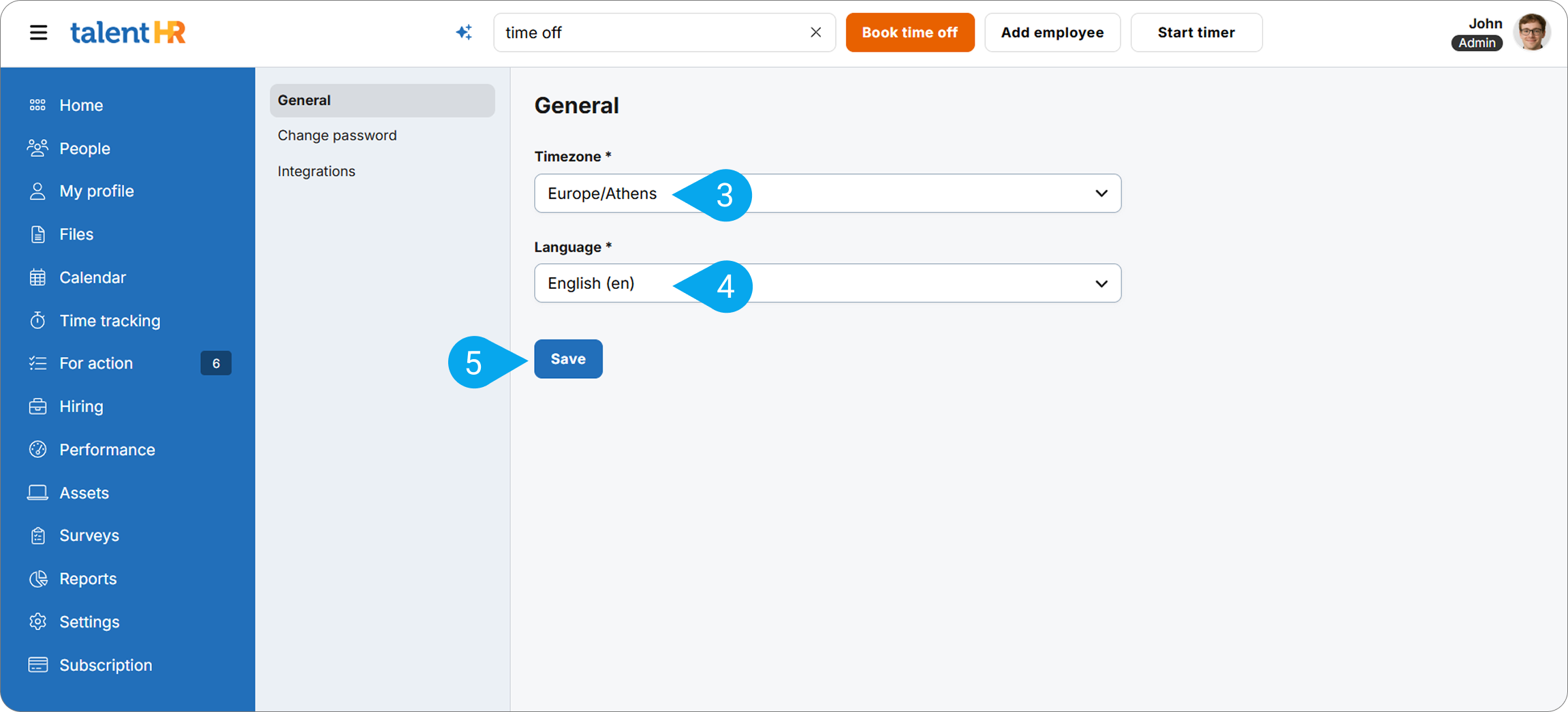Image resolution: width=1568 pixels, height=712 pixels.
Task: Click inside the search input field
Action: [x=647, y=33]
